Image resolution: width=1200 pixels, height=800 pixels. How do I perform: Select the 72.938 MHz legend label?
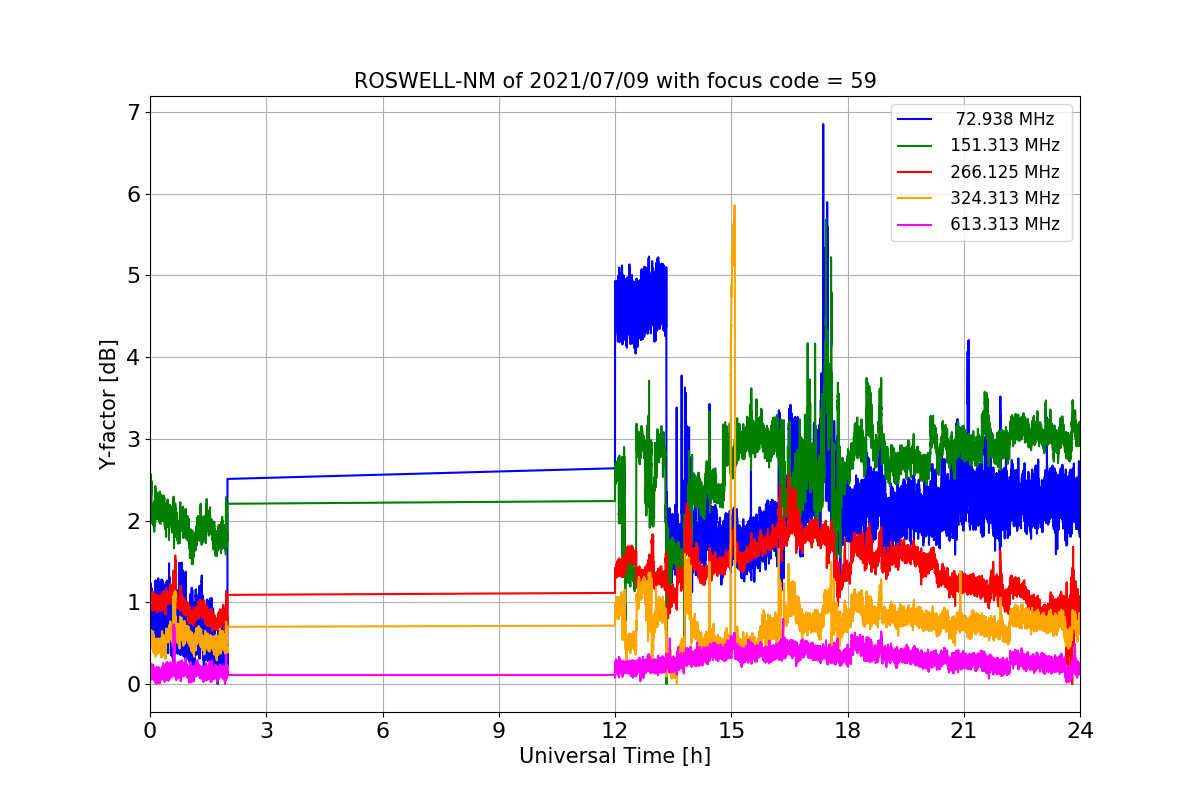click(x=1005, y=119)
